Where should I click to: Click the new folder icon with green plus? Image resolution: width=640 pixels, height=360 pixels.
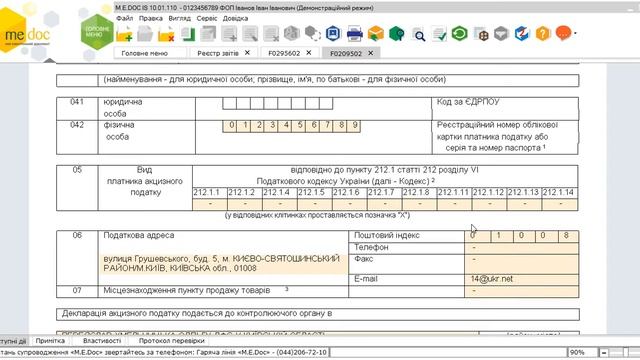click(124, 34)
